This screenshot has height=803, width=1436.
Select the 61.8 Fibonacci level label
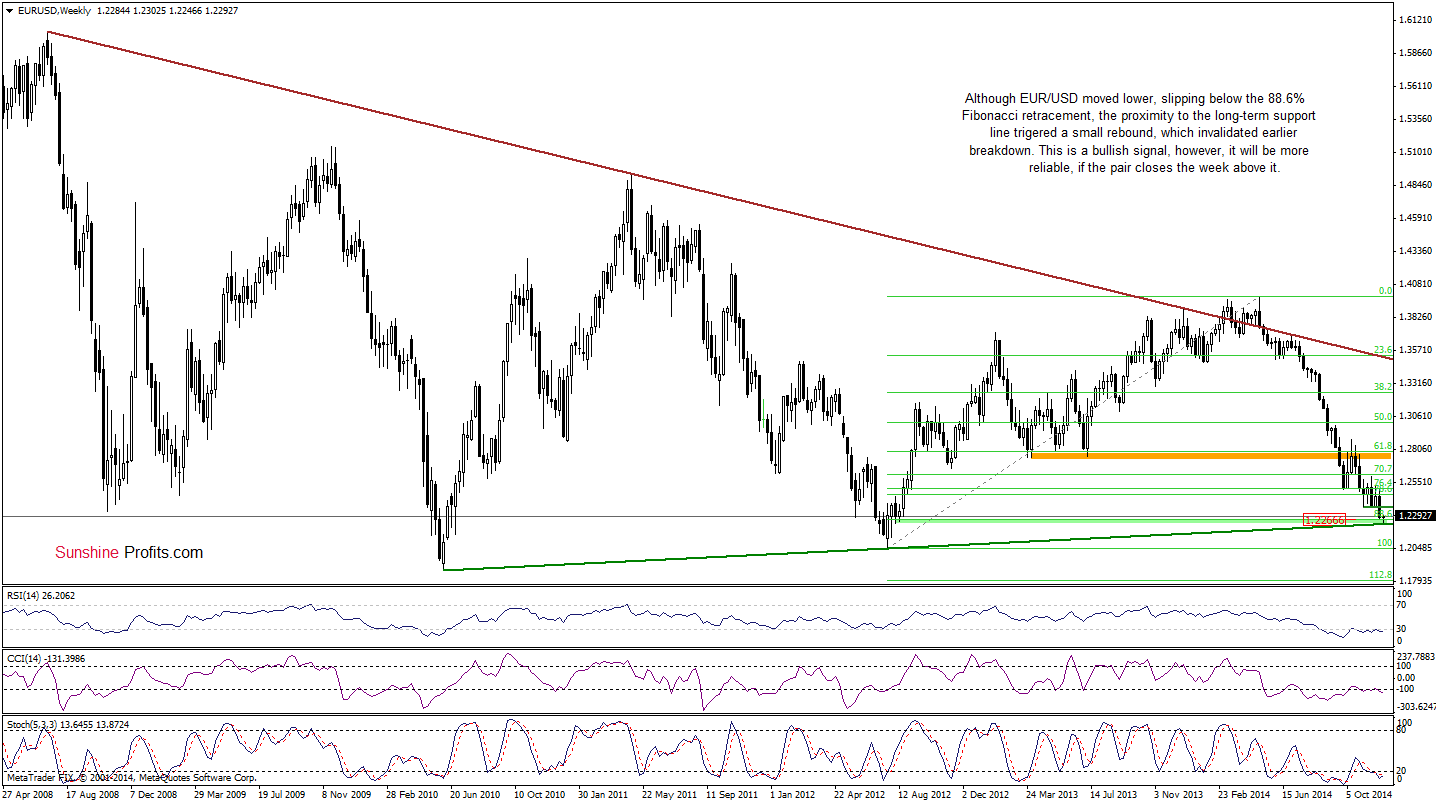click(1383, 446)
